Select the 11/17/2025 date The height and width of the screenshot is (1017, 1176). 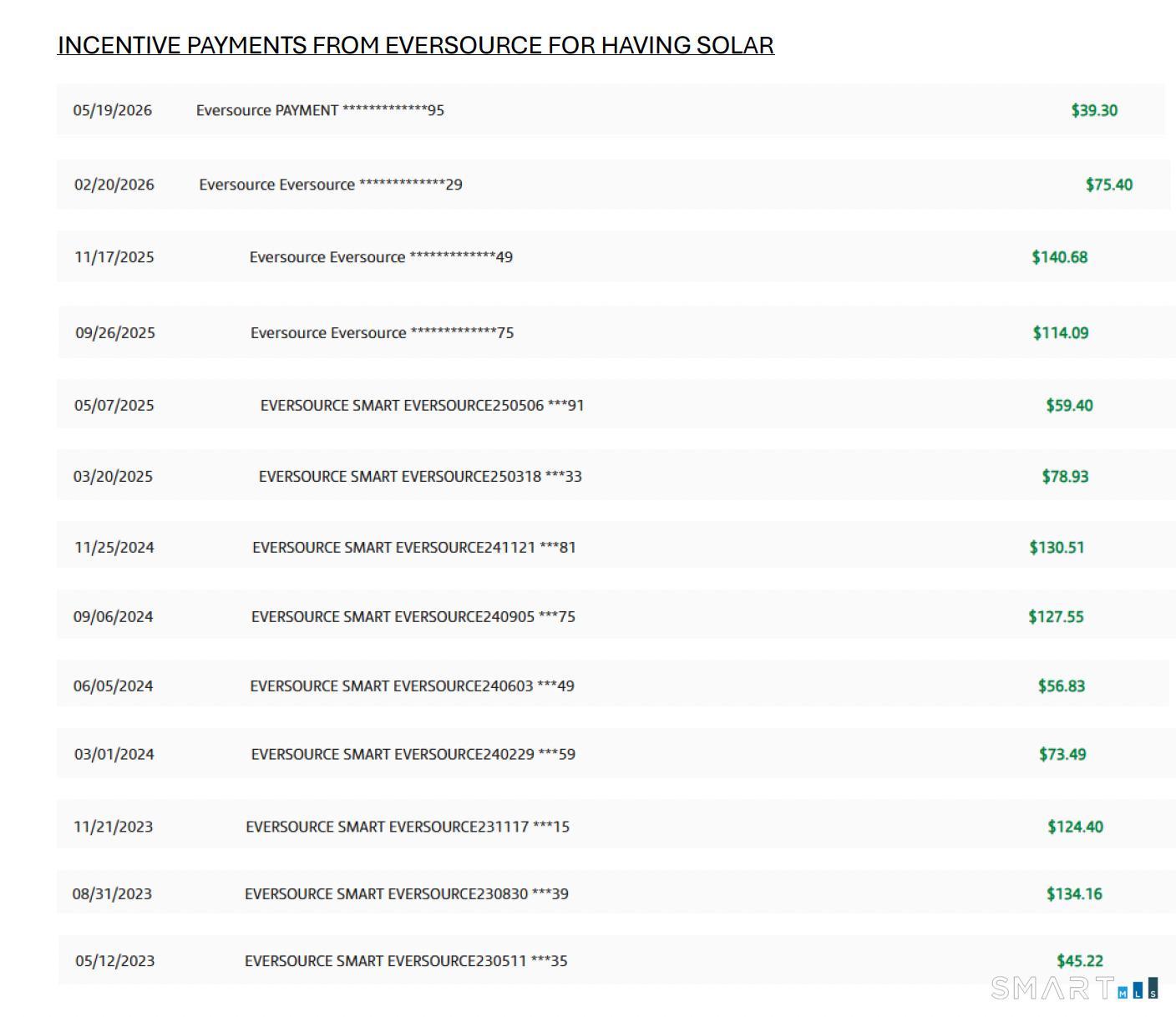click(114, 257)
